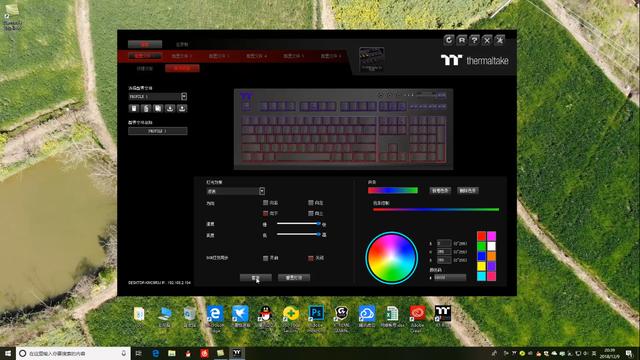640x360 pixels.
Task: Click the fifth tray-arrow profile icon on left
Action: point(182,108)
